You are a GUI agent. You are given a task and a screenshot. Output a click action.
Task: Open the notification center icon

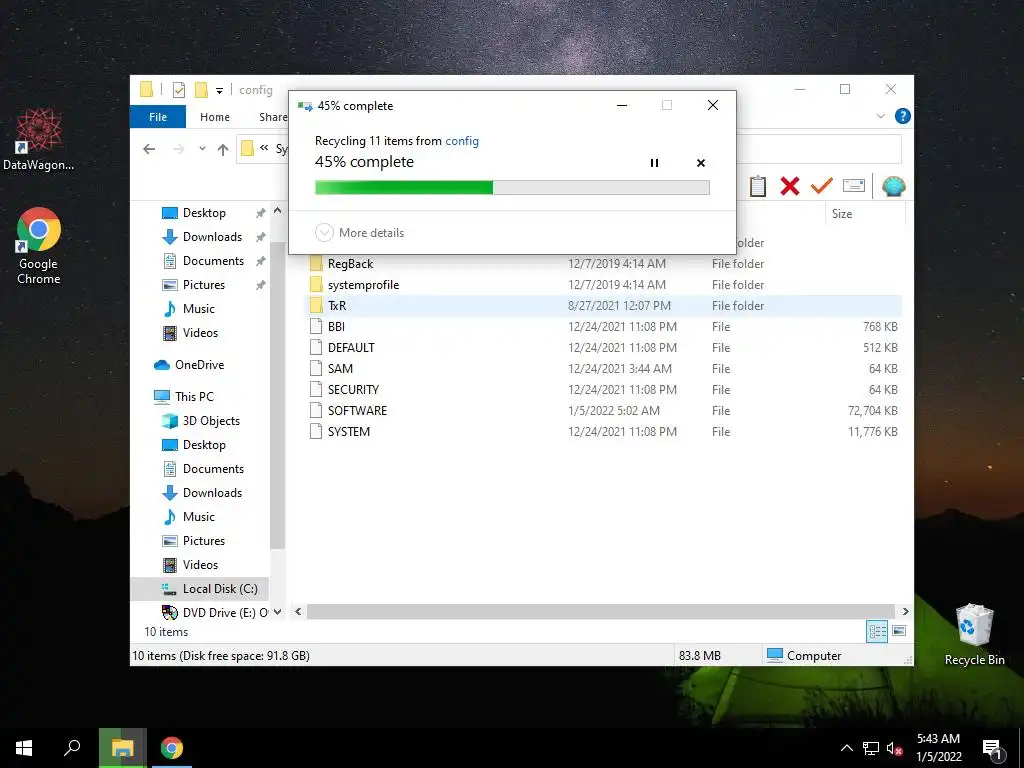point(992,748)
